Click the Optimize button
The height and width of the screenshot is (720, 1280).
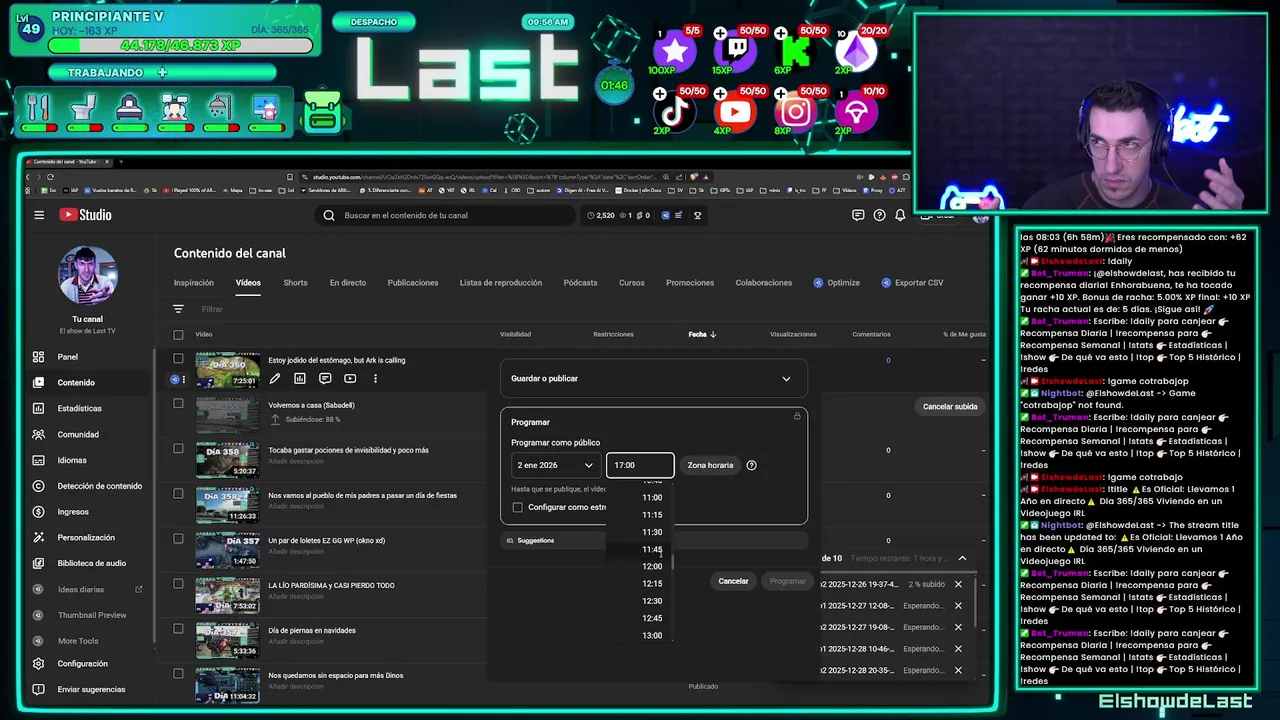(836, 283)
